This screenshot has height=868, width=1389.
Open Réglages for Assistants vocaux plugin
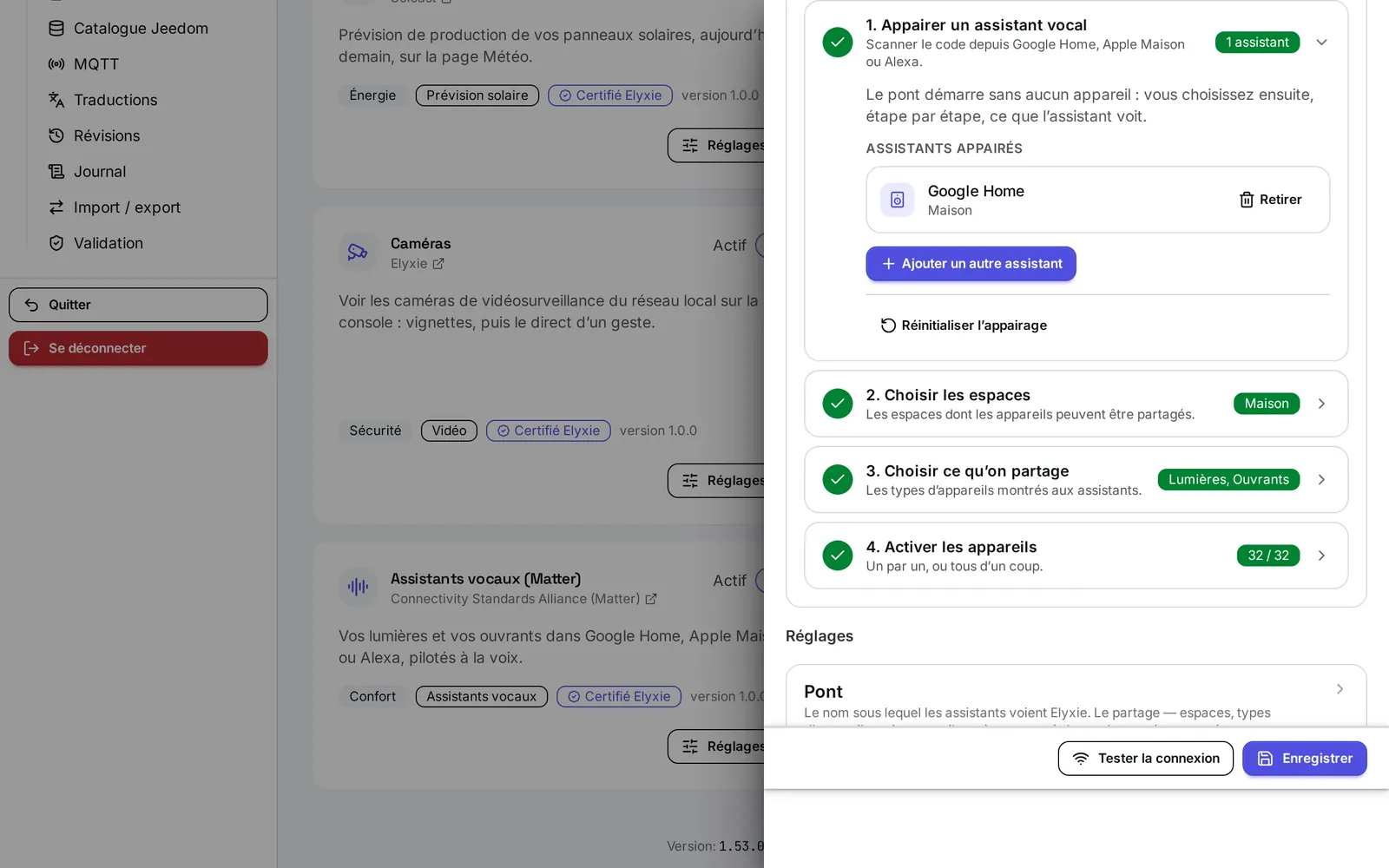pyautogui.click(x=717, y=746)
